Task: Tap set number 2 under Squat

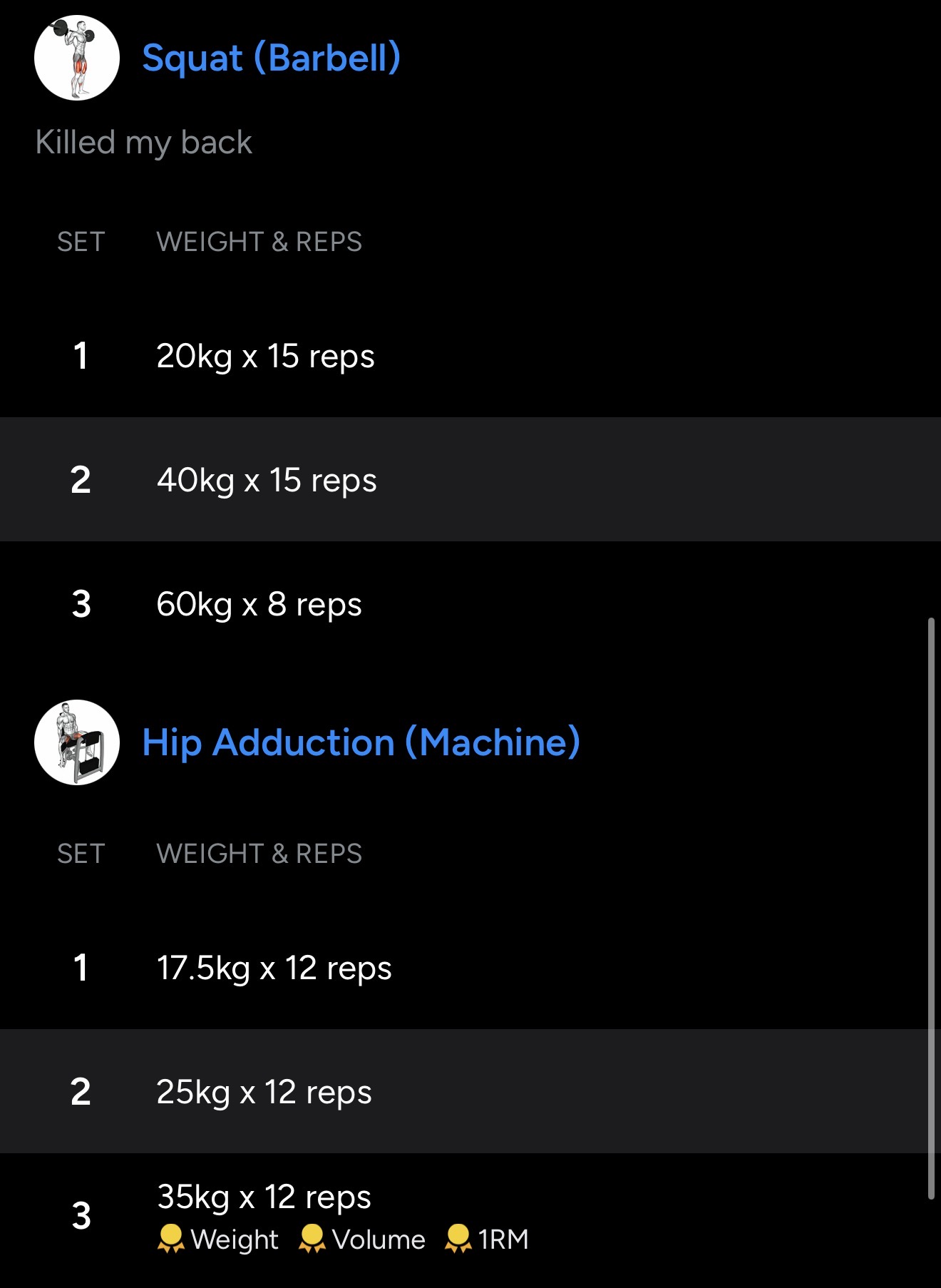Action: tap(81, 480)
